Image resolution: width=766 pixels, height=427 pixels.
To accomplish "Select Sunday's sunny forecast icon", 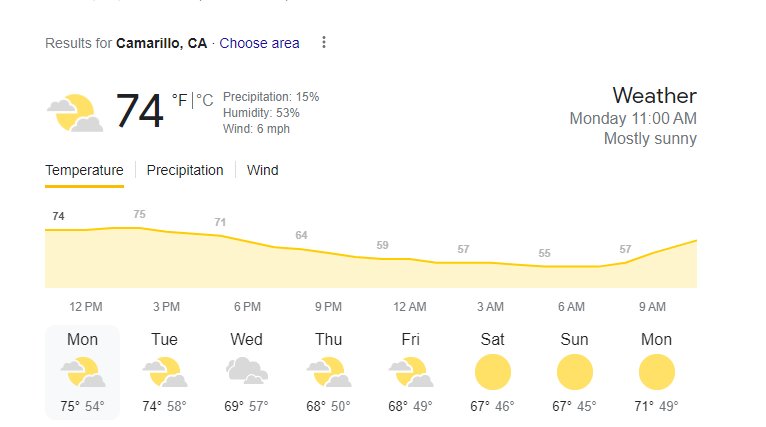I will coord(574,372).
